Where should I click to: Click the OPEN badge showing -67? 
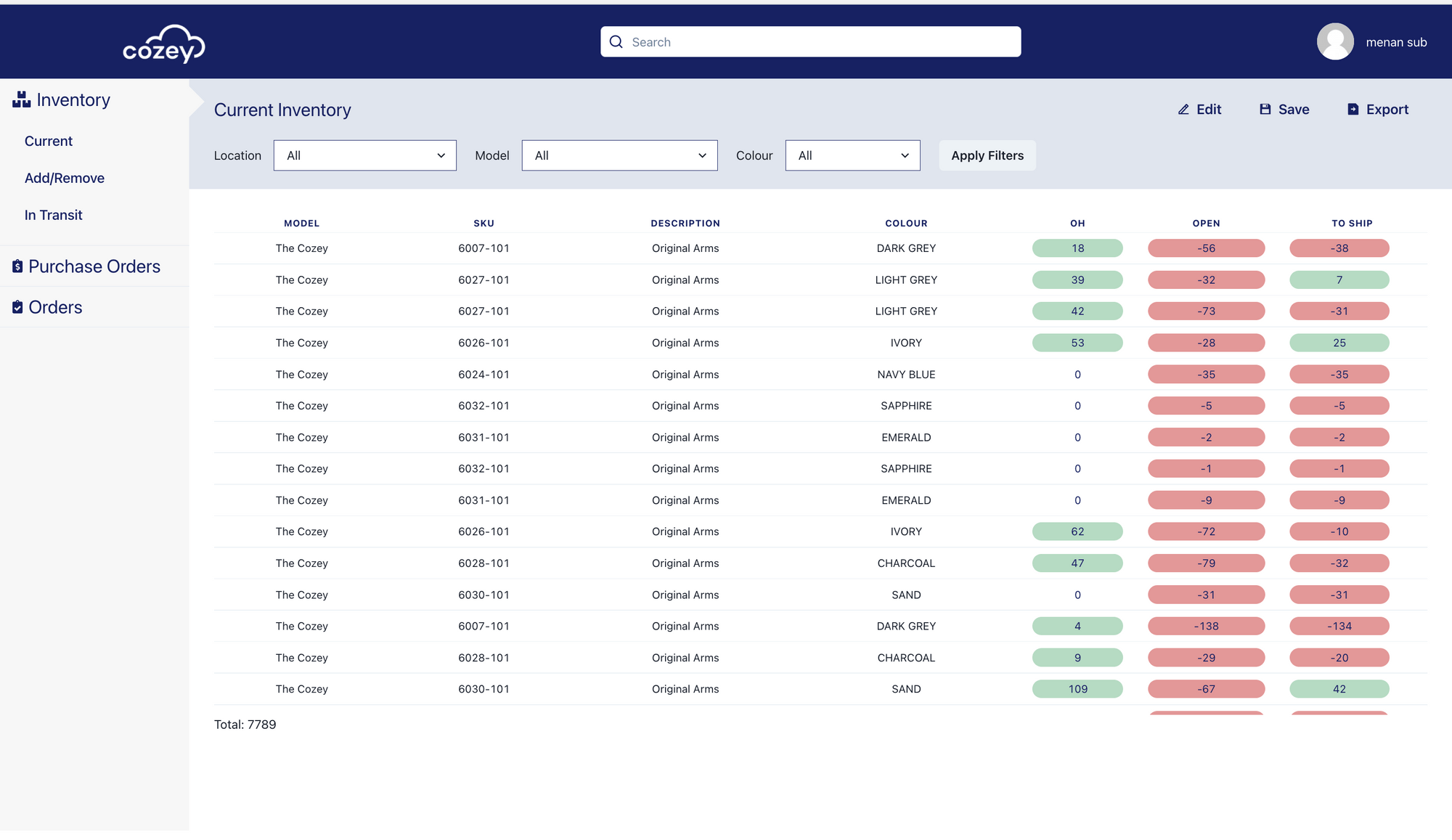click(x=1206, y=689)
